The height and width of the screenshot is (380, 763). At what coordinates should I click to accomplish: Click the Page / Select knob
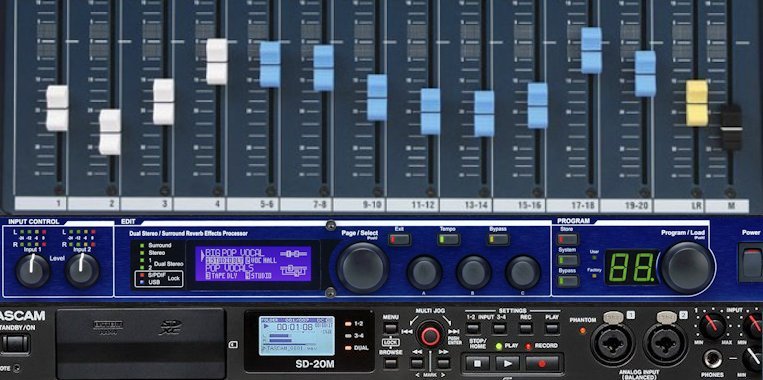point(363,268)
